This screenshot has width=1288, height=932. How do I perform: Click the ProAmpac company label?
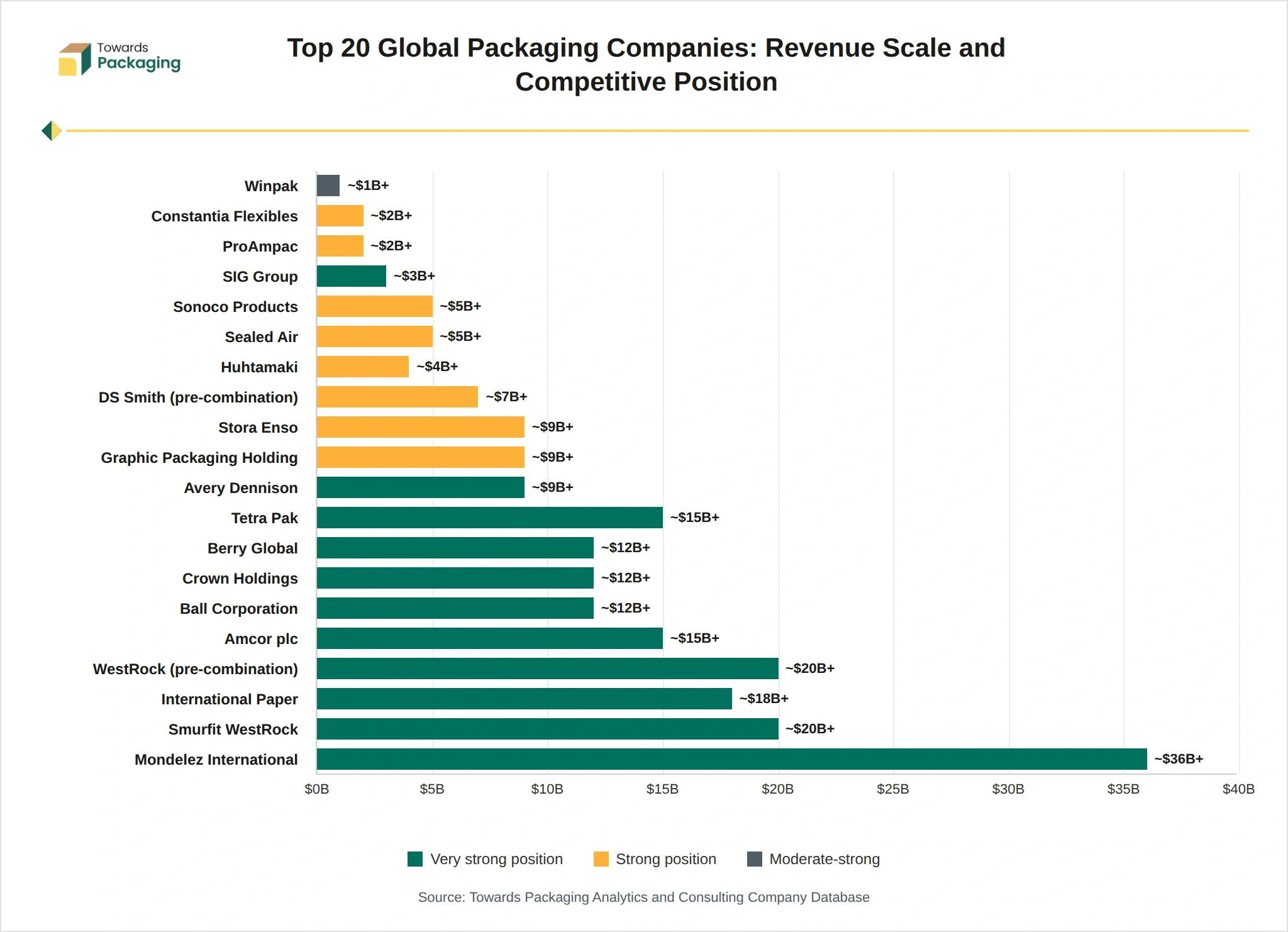[260, 247]
